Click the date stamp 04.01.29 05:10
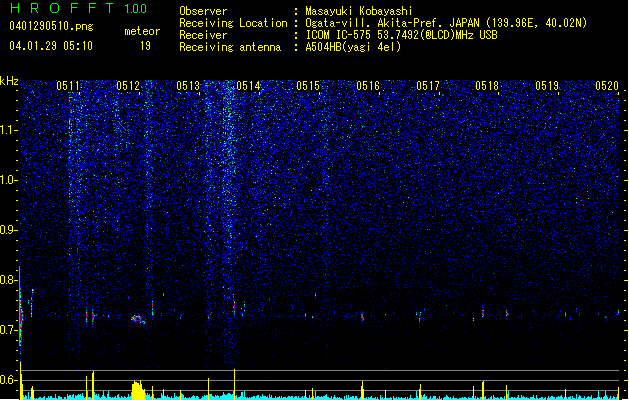This screenshot has width=629, height=400. 51,46
